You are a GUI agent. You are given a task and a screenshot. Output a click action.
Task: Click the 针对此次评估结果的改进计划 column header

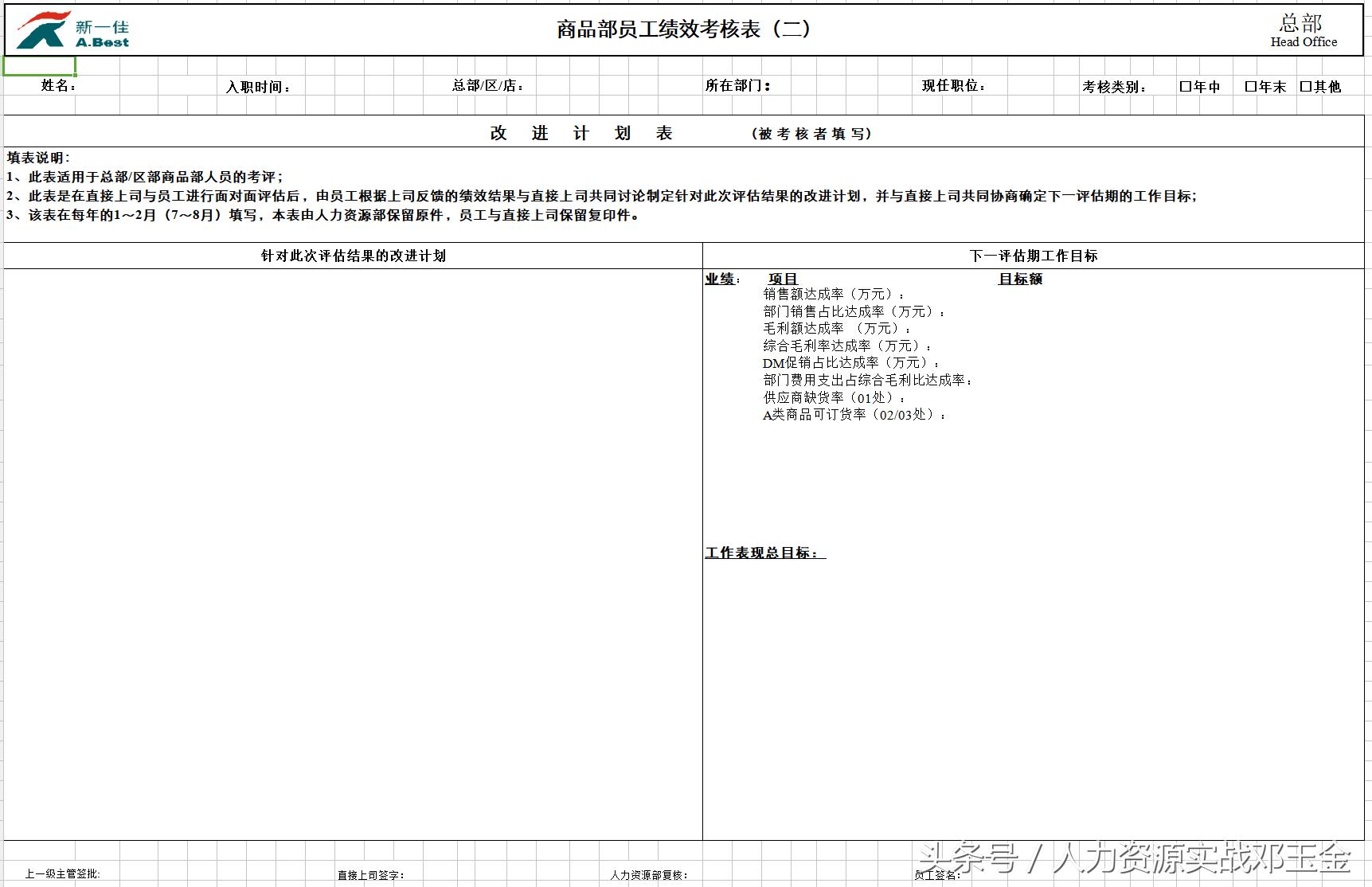click(353, 256)
